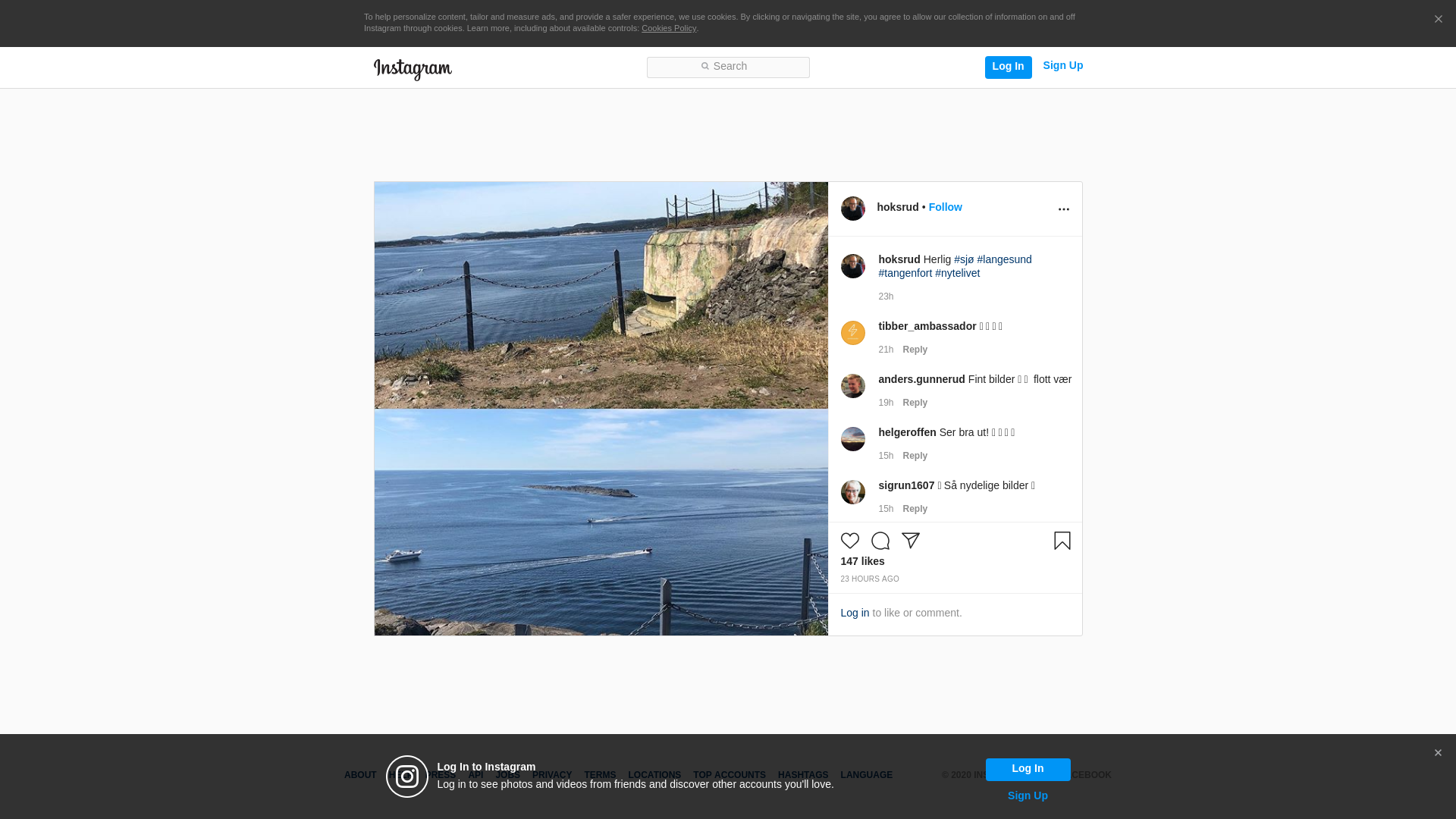Click the Instagram logo in header
1456x819 pixels.
tap(413, 69)
